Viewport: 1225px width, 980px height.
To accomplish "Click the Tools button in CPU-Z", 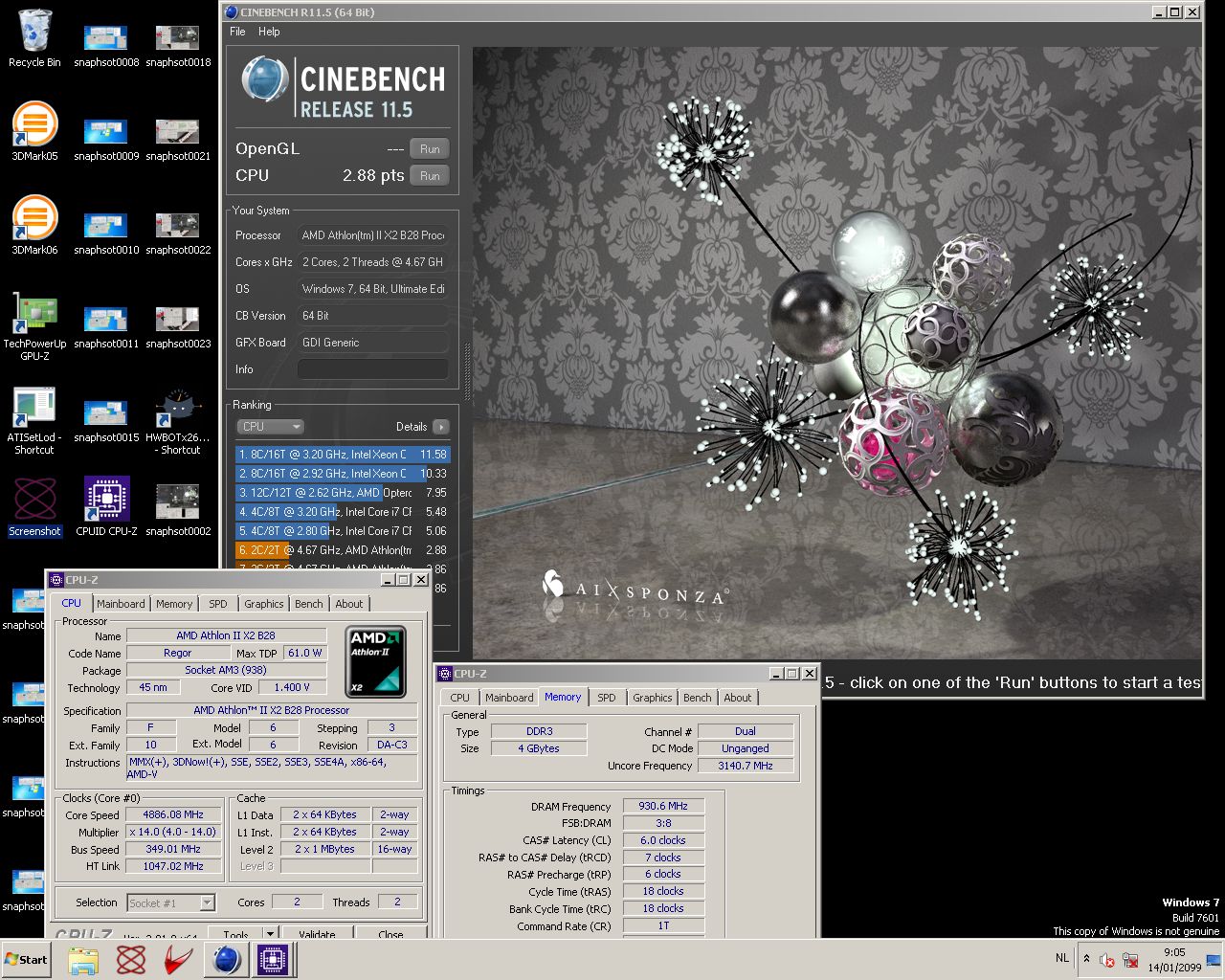I will tap(236, 933).
